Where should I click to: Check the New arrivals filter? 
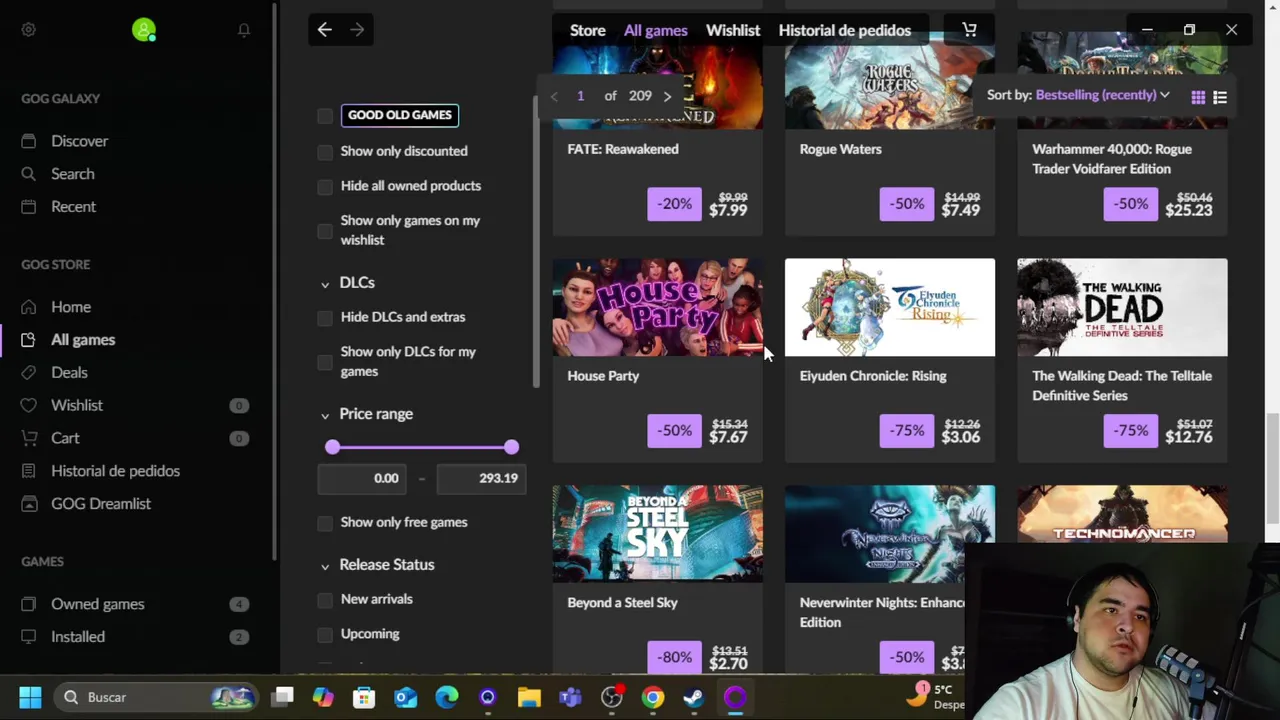pos(325,600)
